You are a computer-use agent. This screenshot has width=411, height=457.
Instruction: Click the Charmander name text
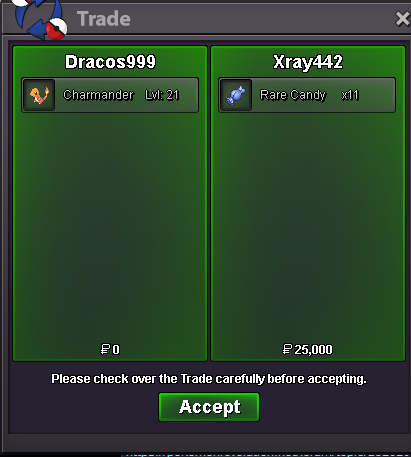tap(98, 95)
